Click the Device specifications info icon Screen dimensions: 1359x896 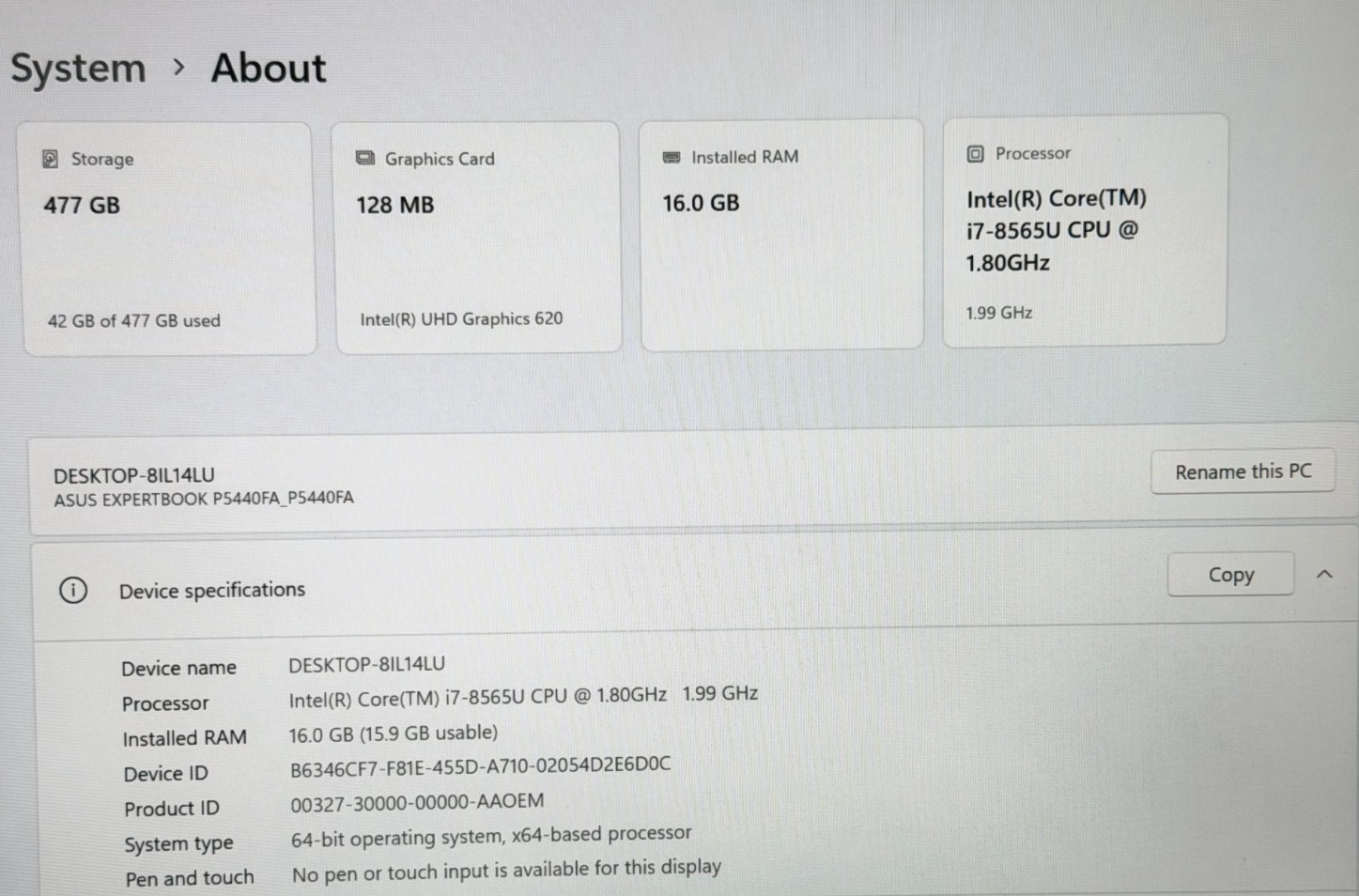point(73,590)
